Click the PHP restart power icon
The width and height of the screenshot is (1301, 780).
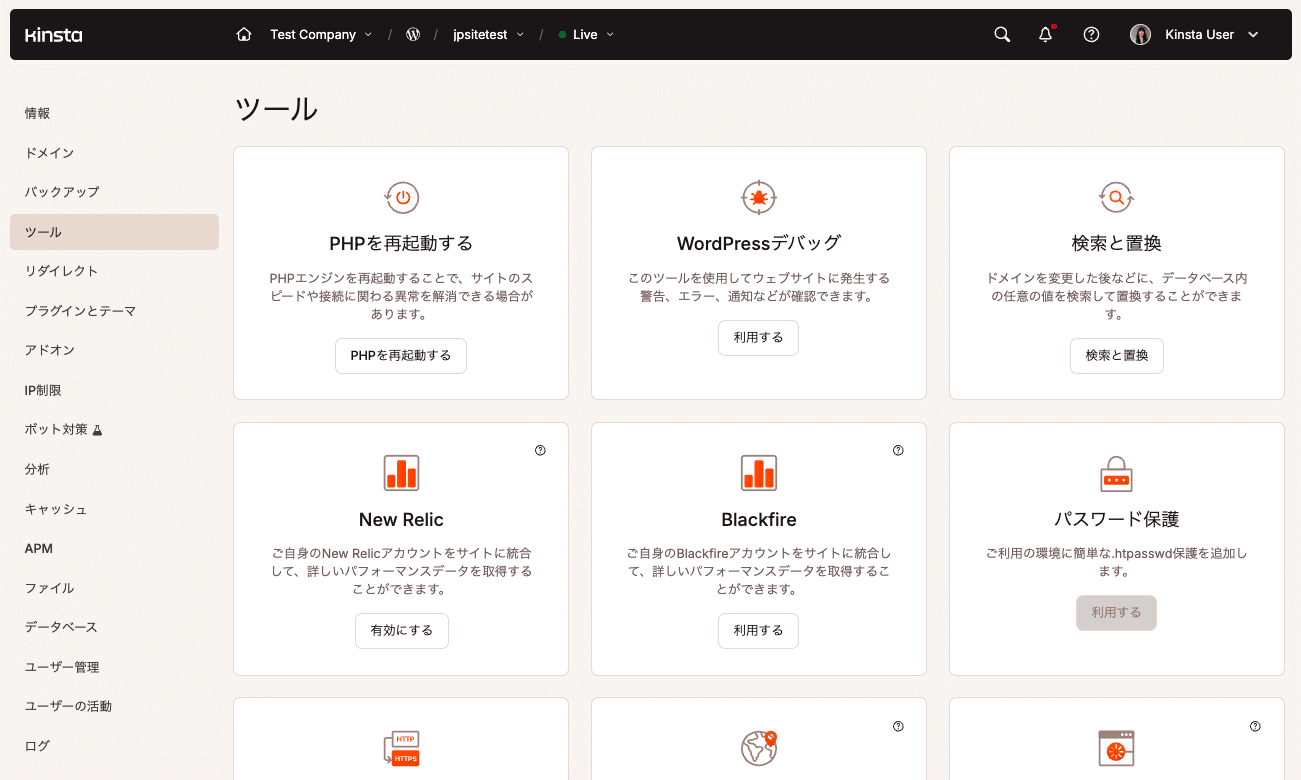401,197
